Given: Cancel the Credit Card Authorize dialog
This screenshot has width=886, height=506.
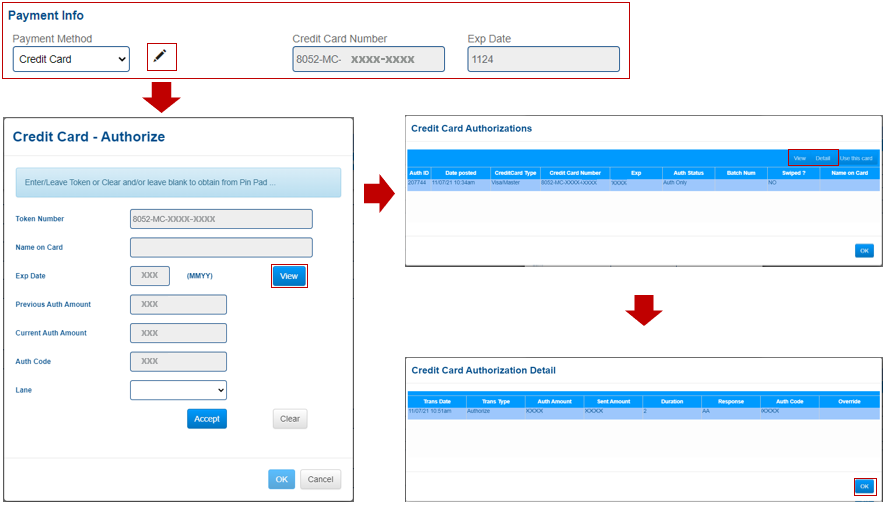Looking at the screenshot, I should click(320, 479).
